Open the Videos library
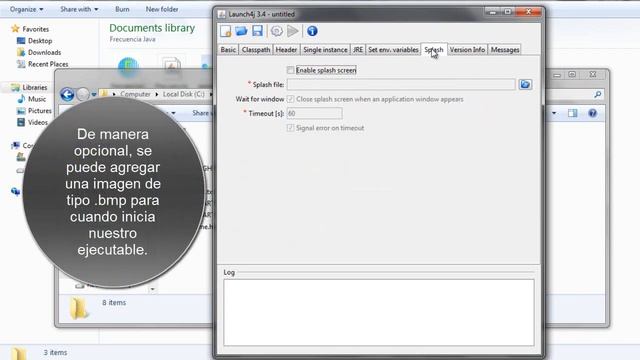This screenshot has height=360, width=640. click(x=38, y=122)
